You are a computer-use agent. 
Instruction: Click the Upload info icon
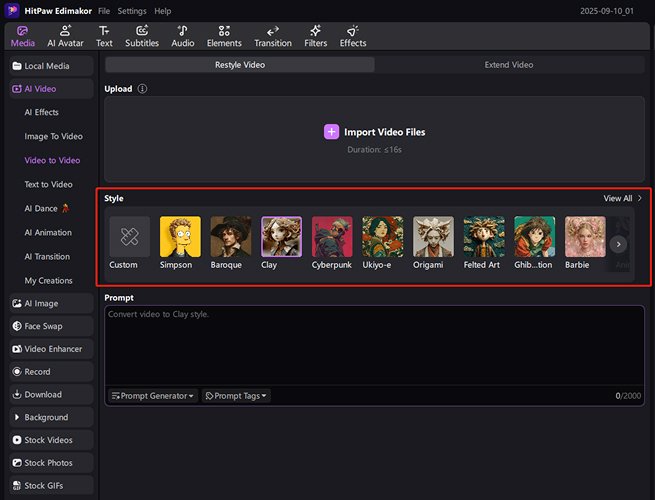(x=142, y=89)
